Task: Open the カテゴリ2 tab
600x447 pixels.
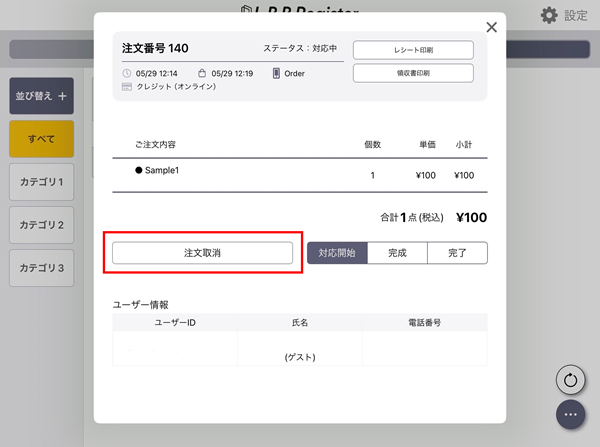Action: coord(41,225)
